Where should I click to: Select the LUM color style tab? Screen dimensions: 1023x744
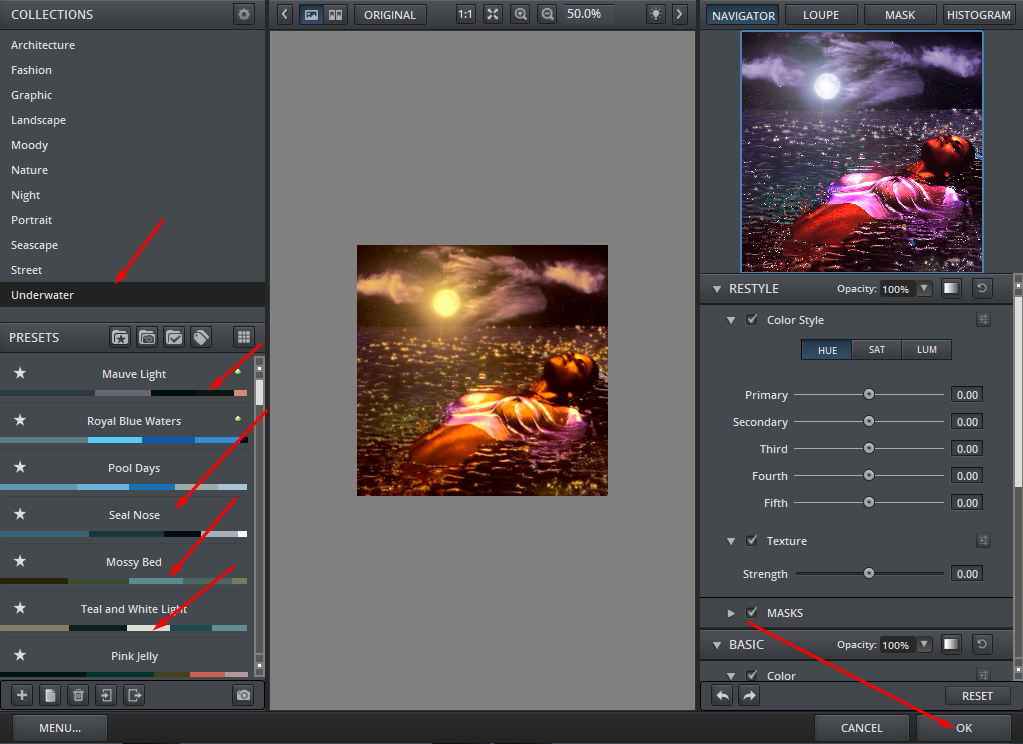click(x=926, y=350)
